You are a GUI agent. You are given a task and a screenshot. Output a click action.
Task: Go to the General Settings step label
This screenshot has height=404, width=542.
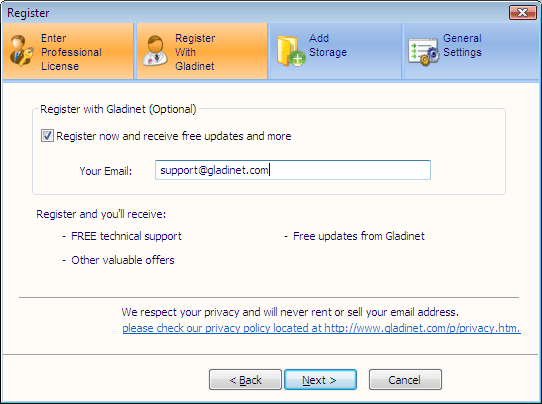coord(462,45)
